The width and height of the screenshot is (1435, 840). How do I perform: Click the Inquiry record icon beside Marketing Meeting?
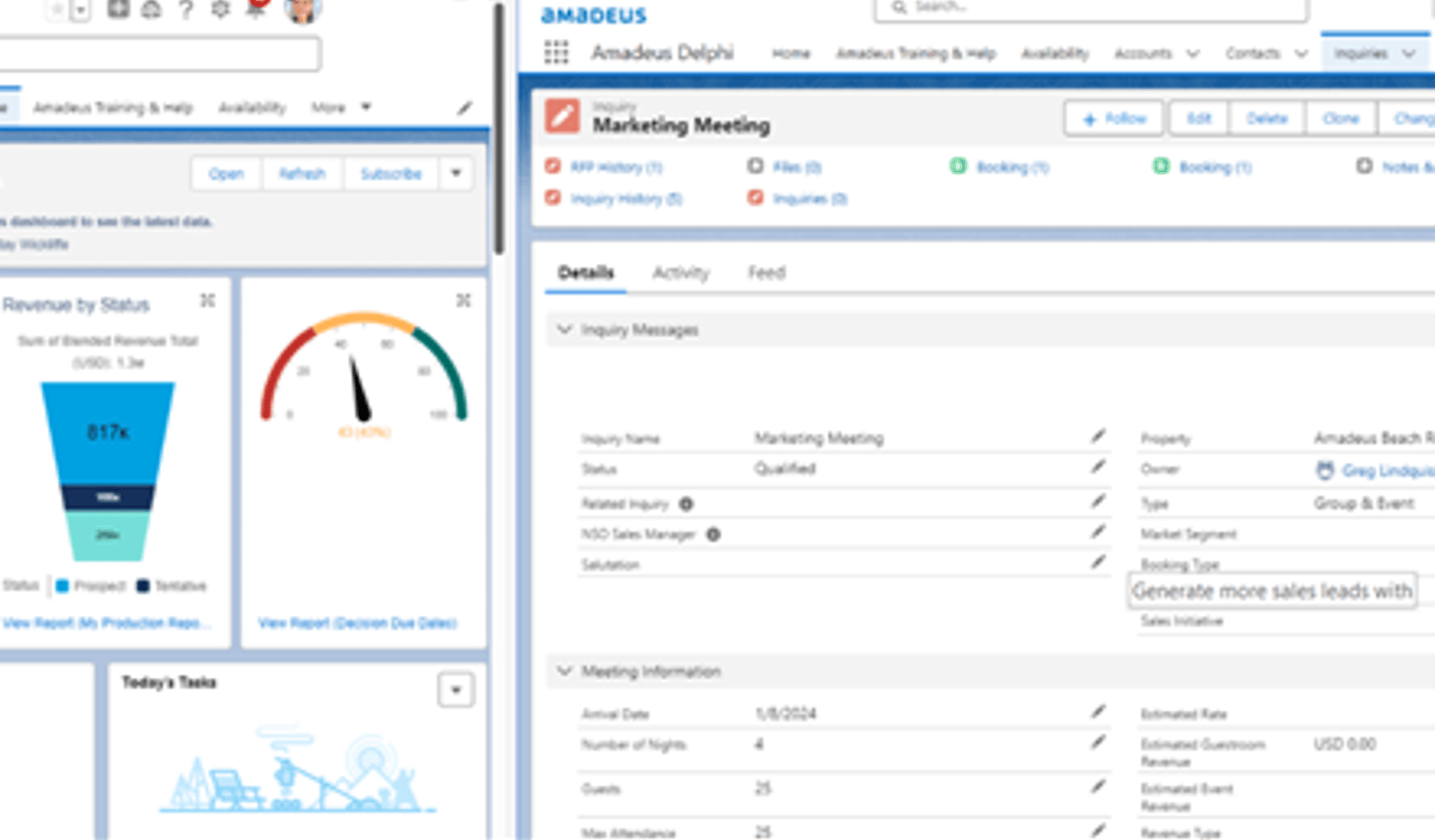562,117
